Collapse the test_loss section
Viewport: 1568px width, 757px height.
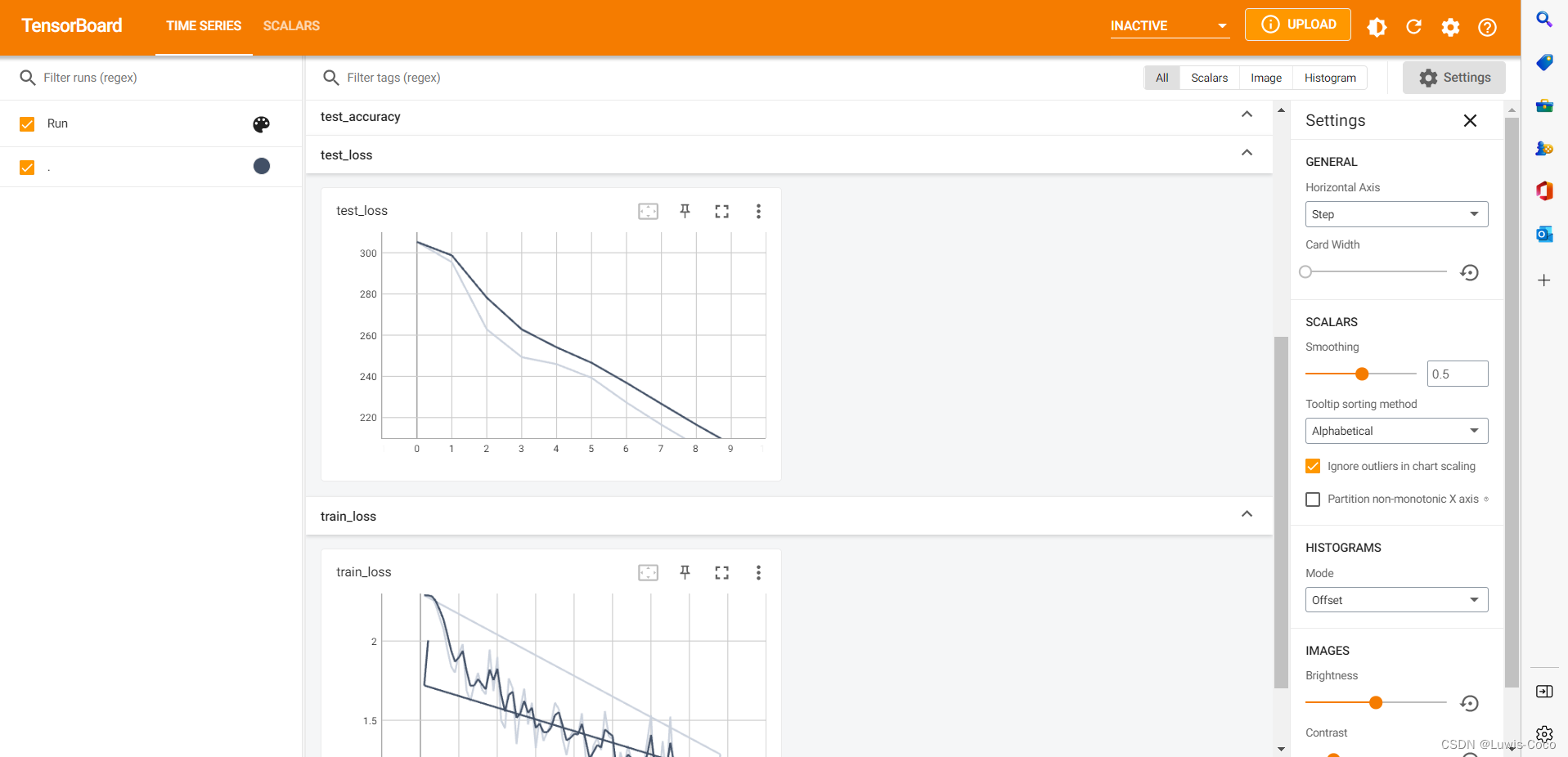(x=1247, y=153)
